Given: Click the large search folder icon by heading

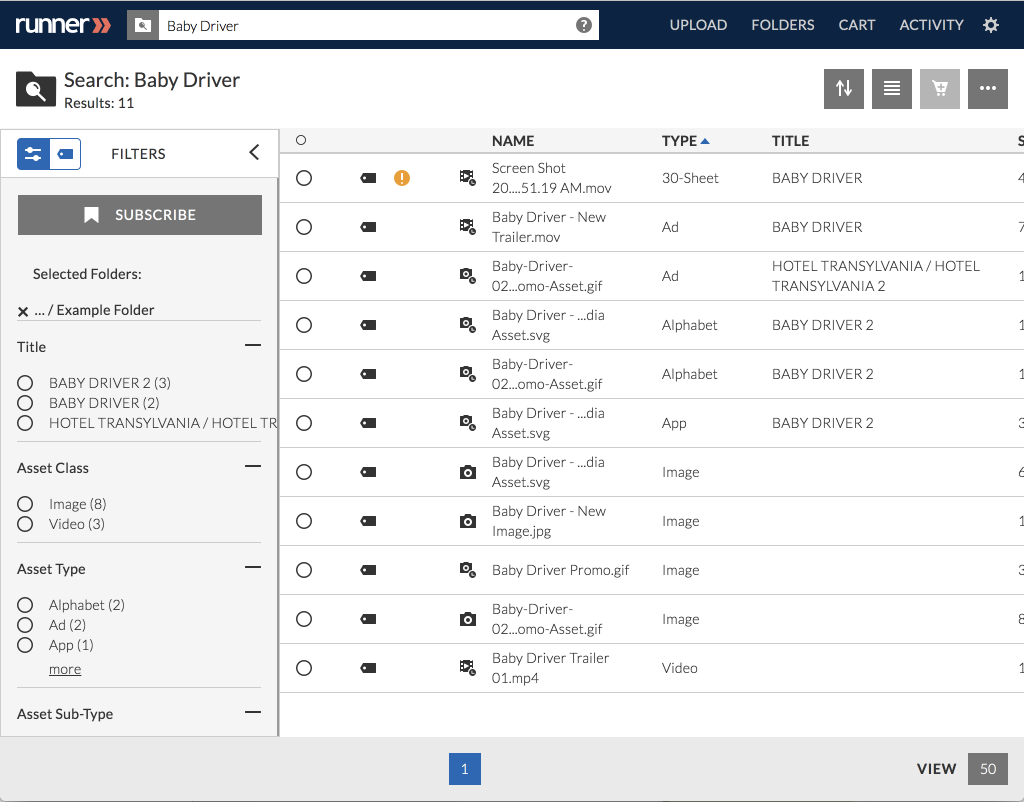Looking at the screenshot, I should (36, 89).
